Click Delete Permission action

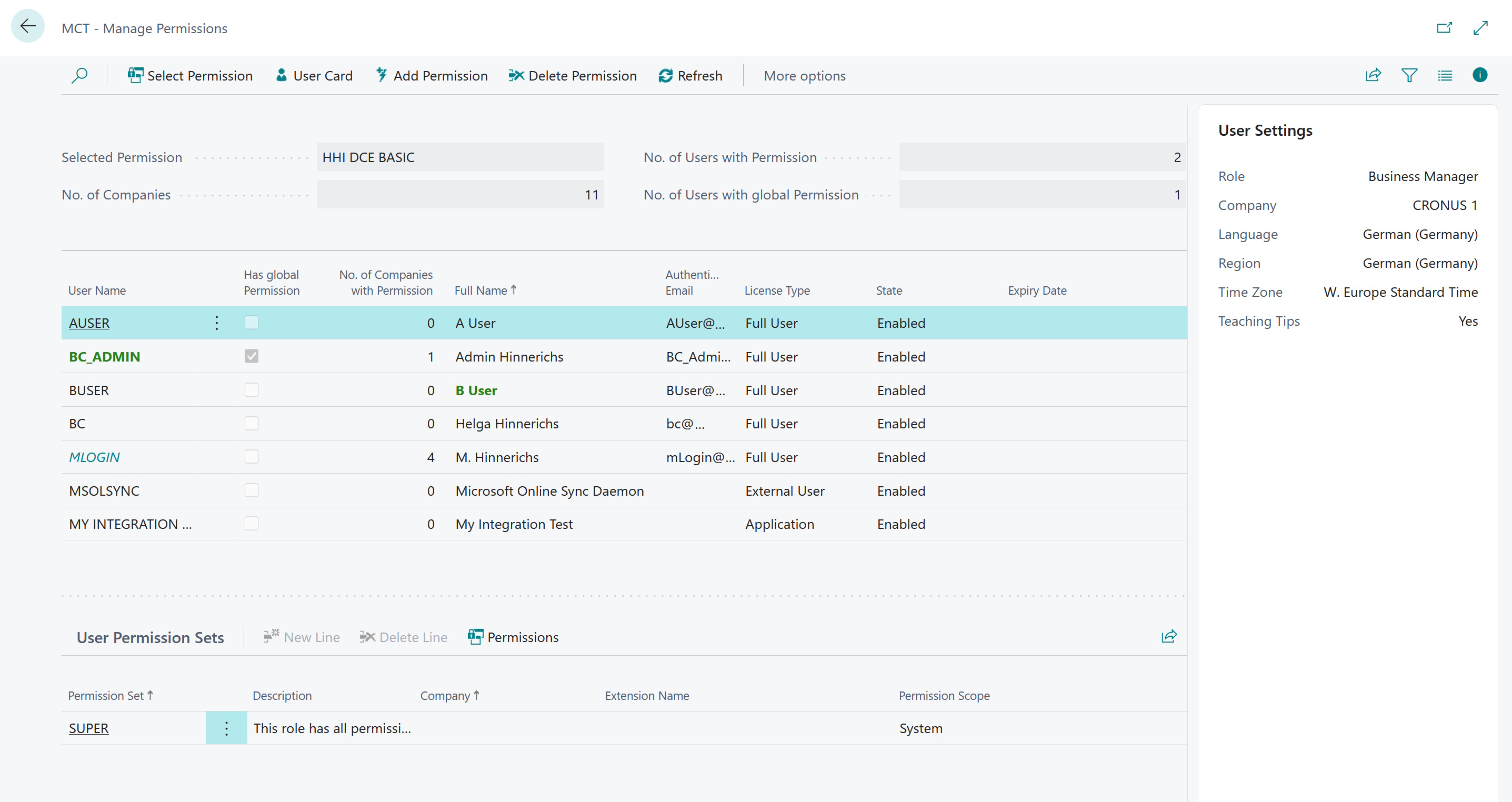573,76
